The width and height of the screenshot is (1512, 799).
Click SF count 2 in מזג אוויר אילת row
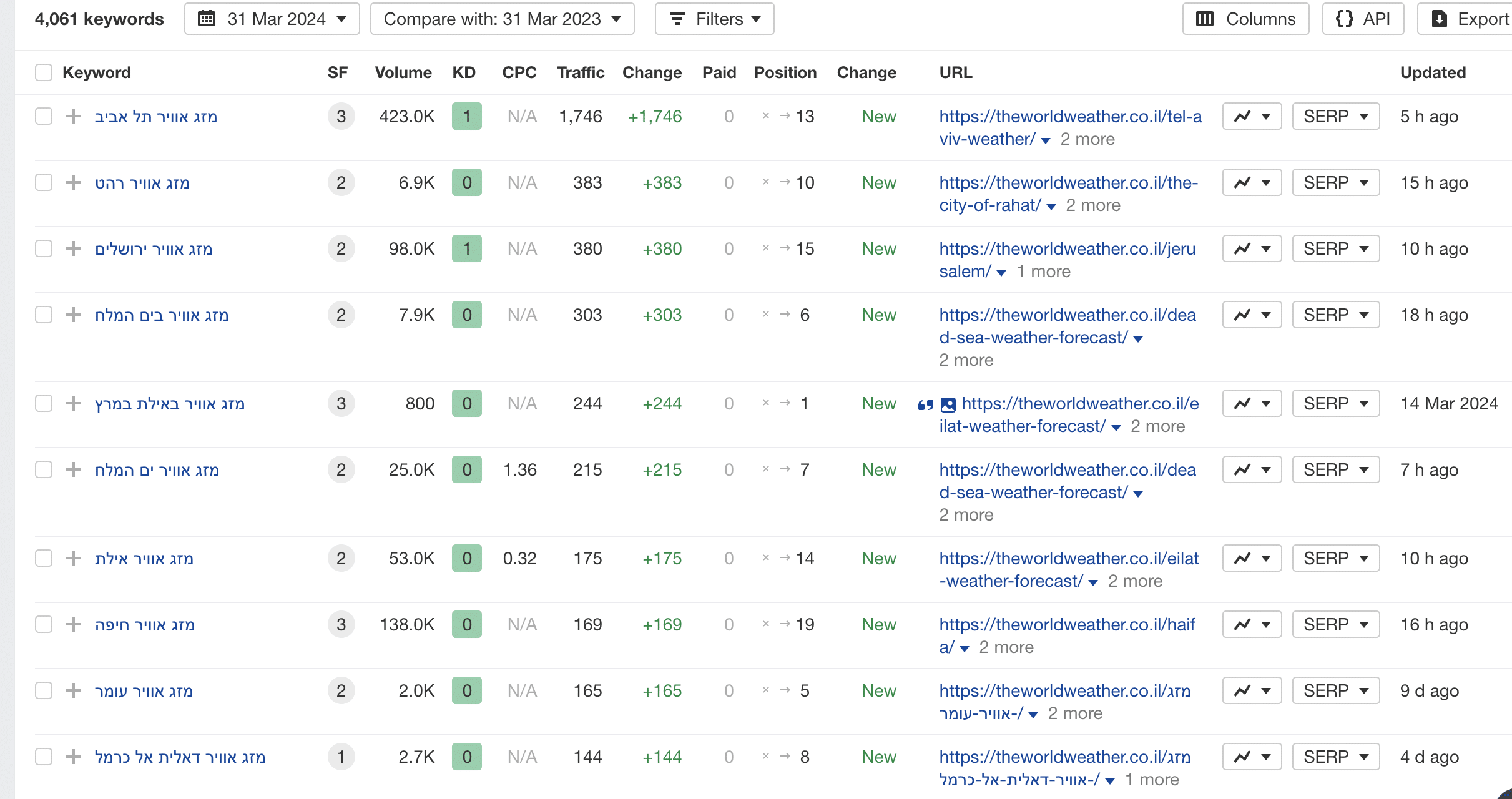tap(341, 558)
